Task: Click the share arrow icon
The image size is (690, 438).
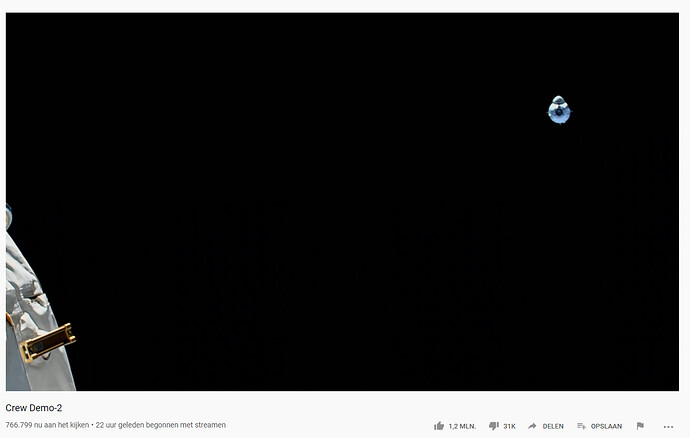Action: (532, 426)
